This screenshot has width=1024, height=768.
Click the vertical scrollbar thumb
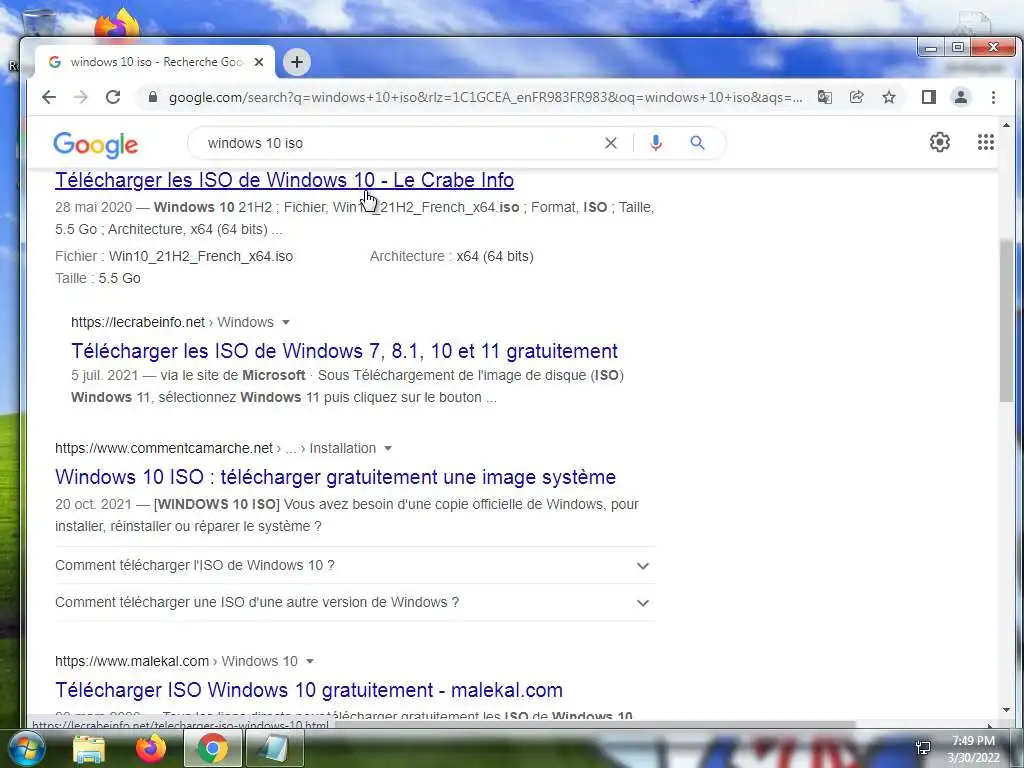(x=1006, y=320)
